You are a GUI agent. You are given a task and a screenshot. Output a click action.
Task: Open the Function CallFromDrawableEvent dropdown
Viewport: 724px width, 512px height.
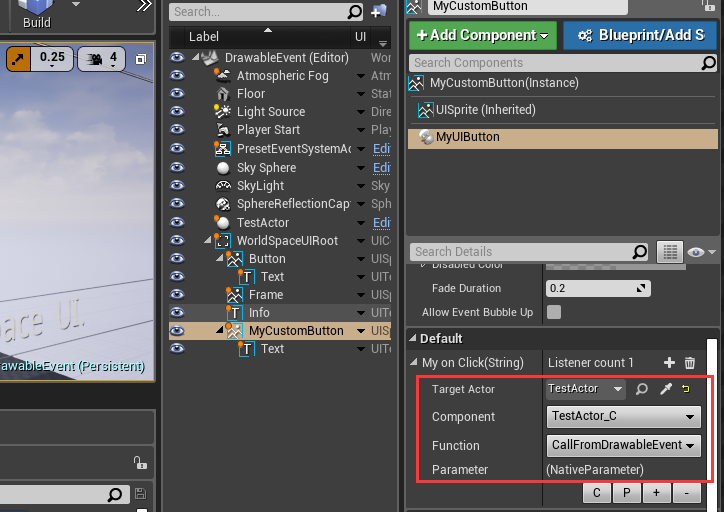coord(623,445)
